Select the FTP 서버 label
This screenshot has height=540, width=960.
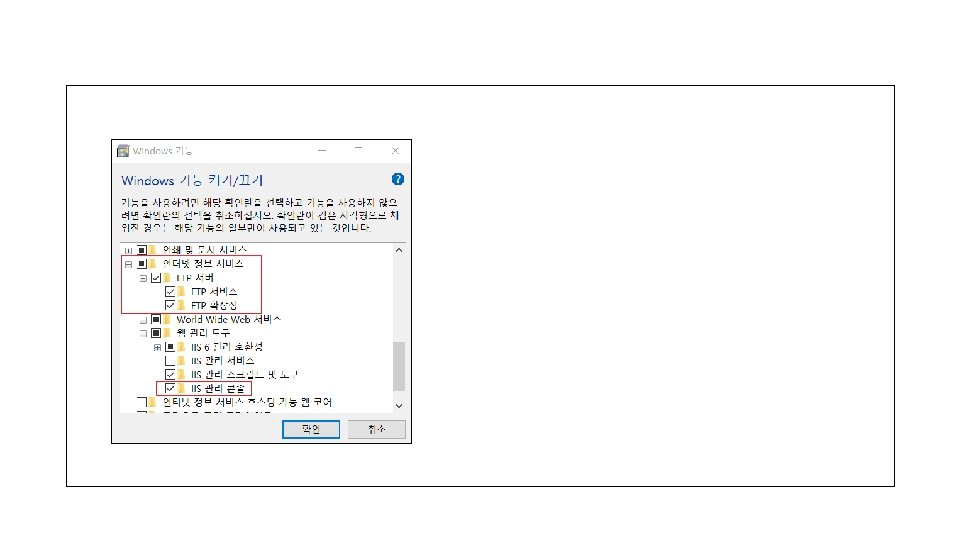tap(195, 278)
